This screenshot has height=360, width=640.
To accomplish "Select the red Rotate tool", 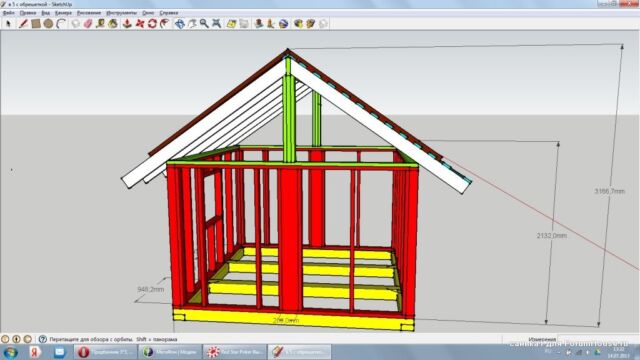I will [x=152, y=24].
